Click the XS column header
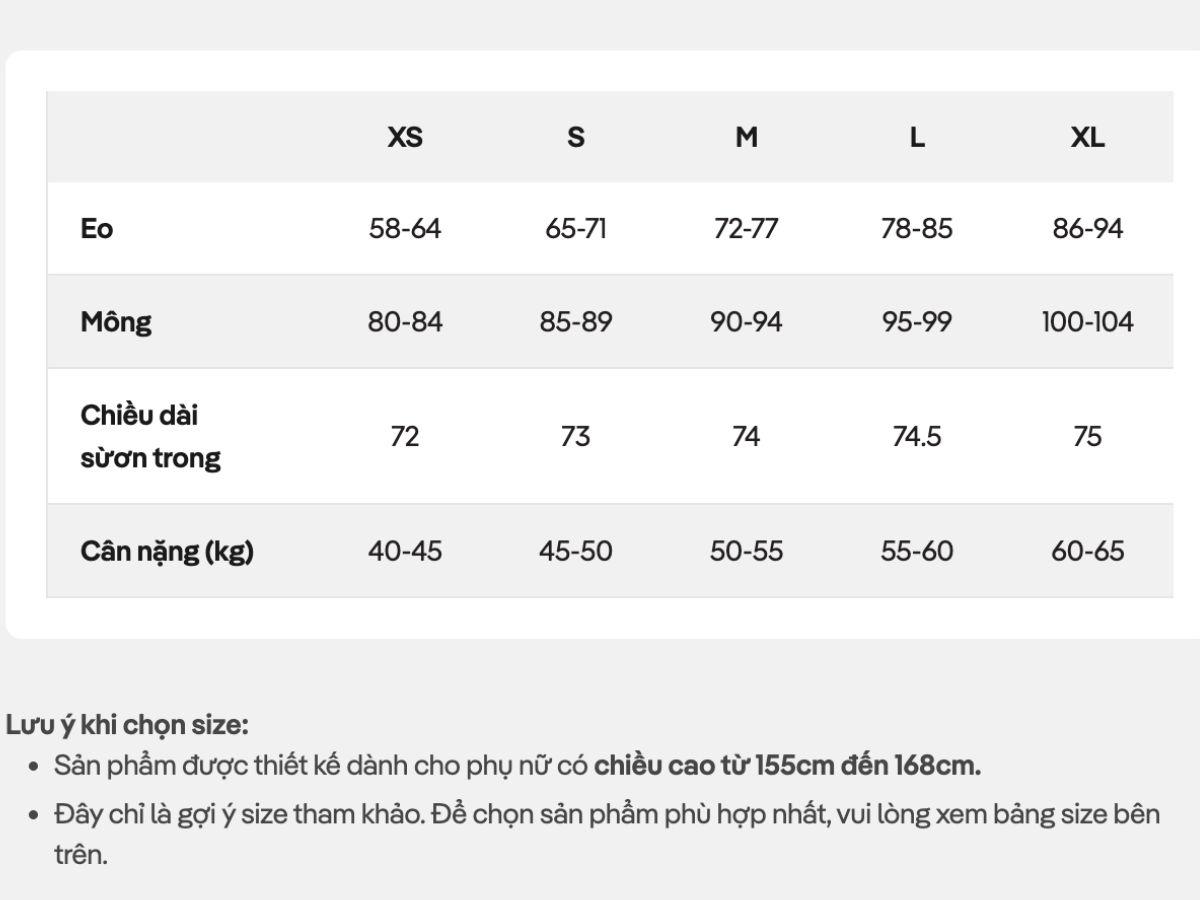The image size is (1200, 900). 405,137
